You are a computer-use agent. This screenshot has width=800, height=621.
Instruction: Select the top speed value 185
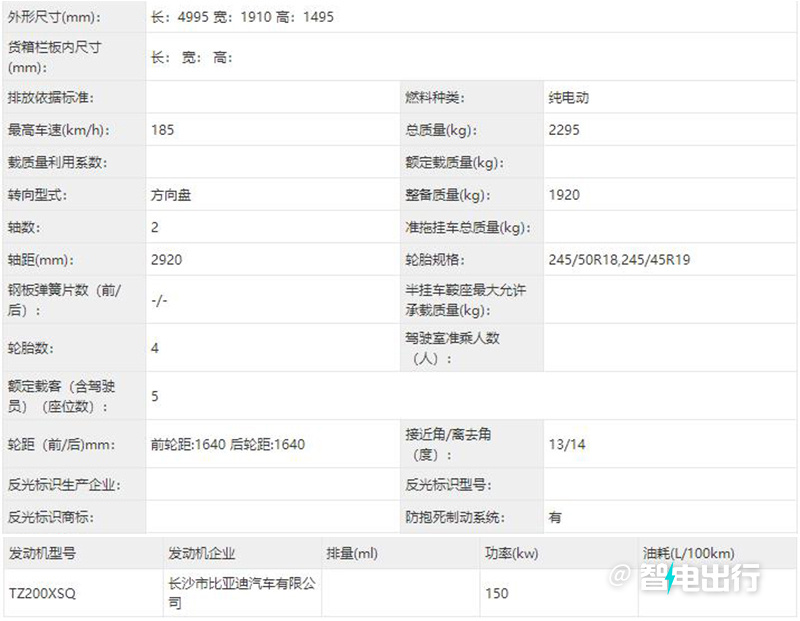point(162,130)
